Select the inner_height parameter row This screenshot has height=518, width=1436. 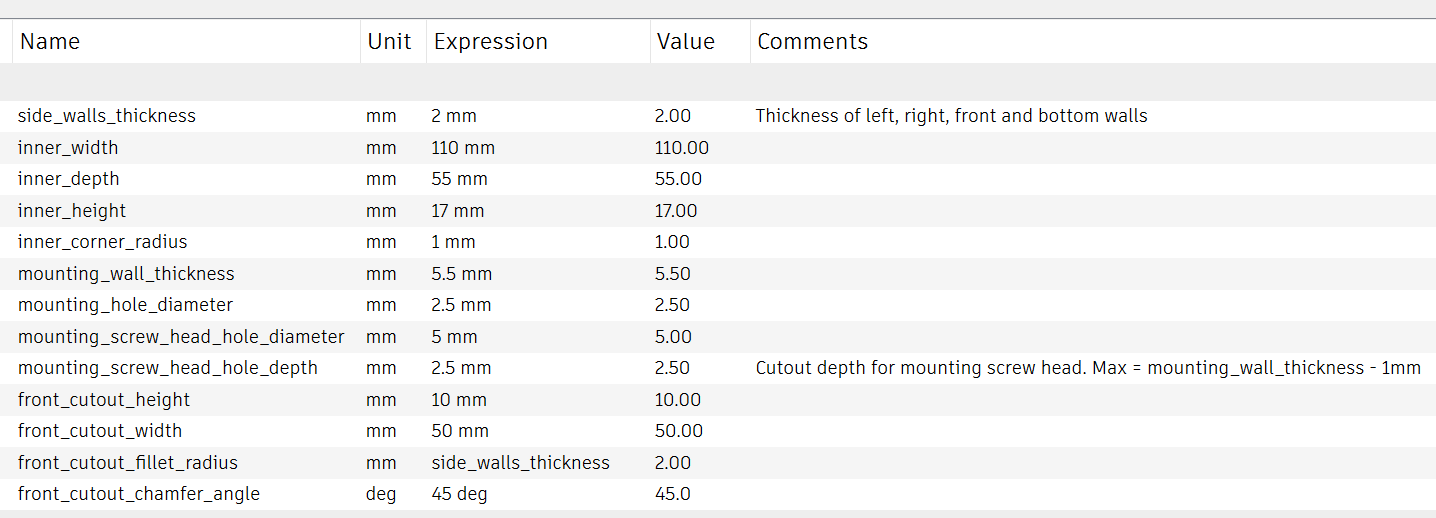point(72,211)
